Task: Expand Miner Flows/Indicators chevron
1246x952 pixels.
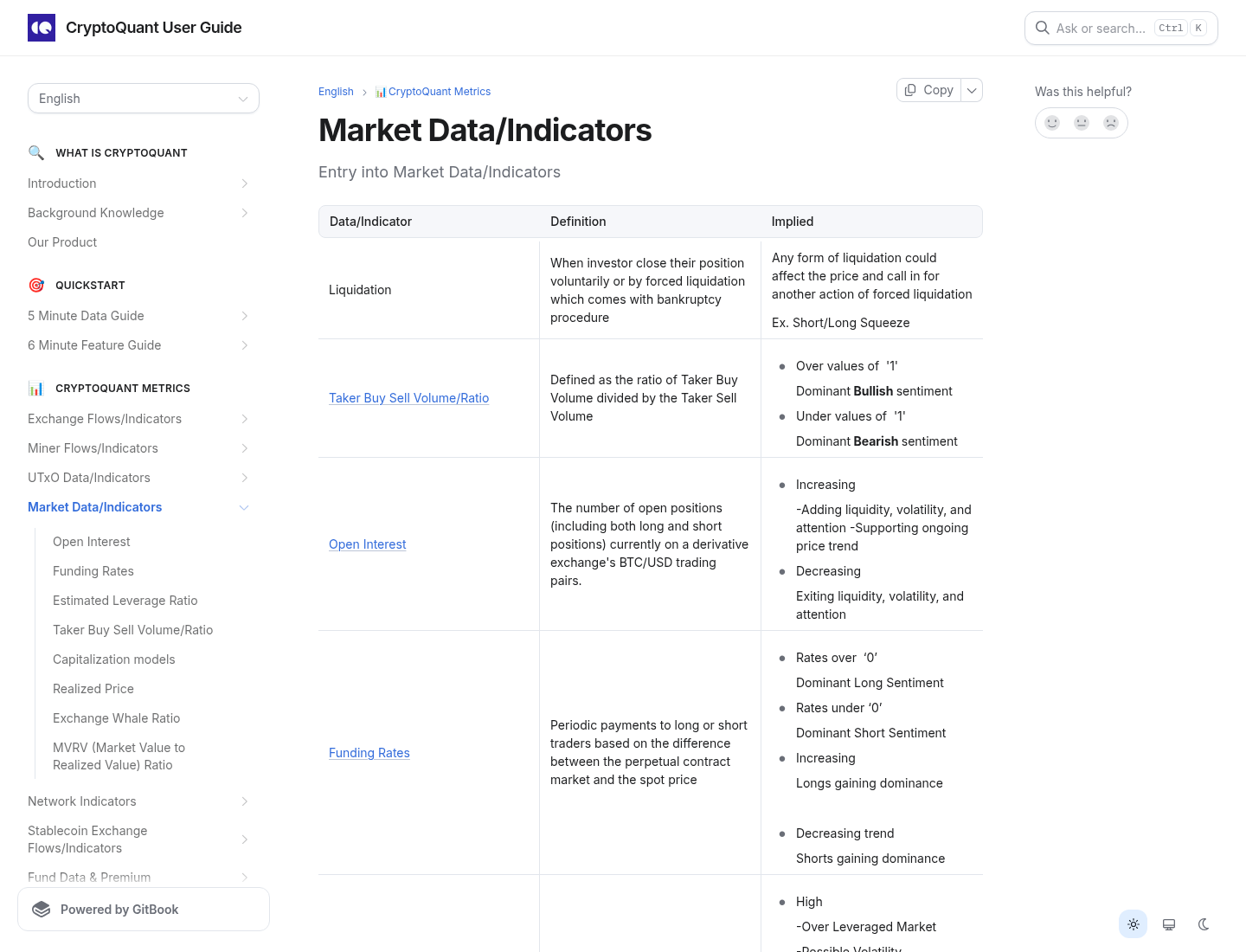Action: [x=245, y=448]
